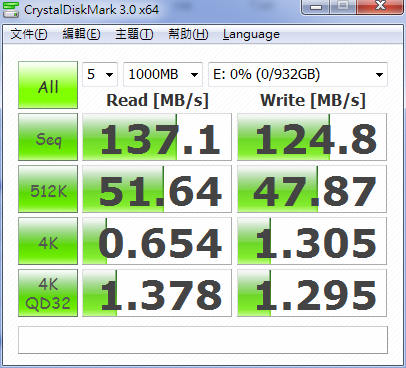Open the 幫助(H) menu
The width and height of the screenshot is (406, 368).
coord(188,34)
